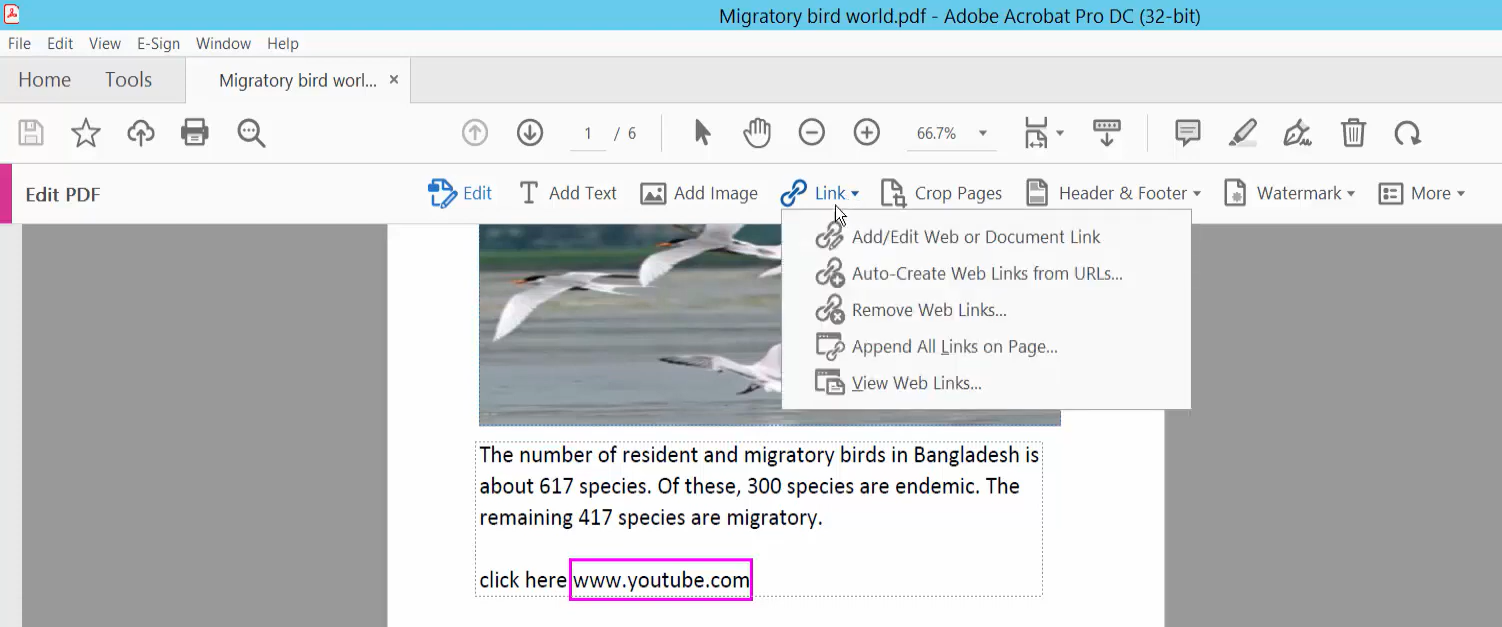Switch to the Tools tab

128,80
